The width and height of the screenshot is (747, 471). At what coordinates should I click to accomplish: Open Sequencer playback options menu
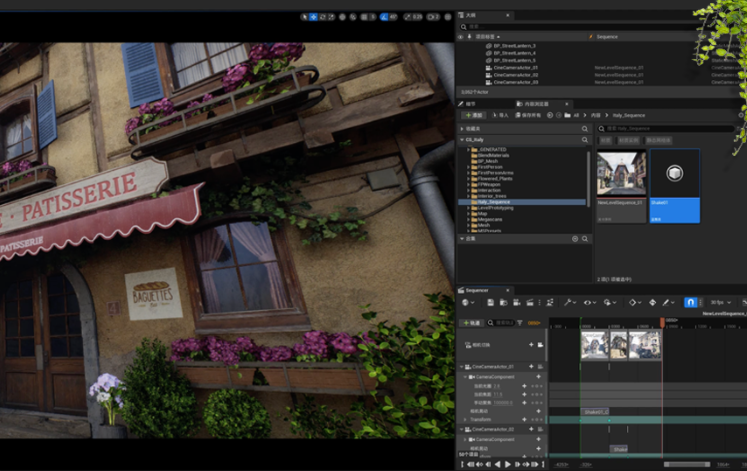pyautogui.click(x=609, y=302)
